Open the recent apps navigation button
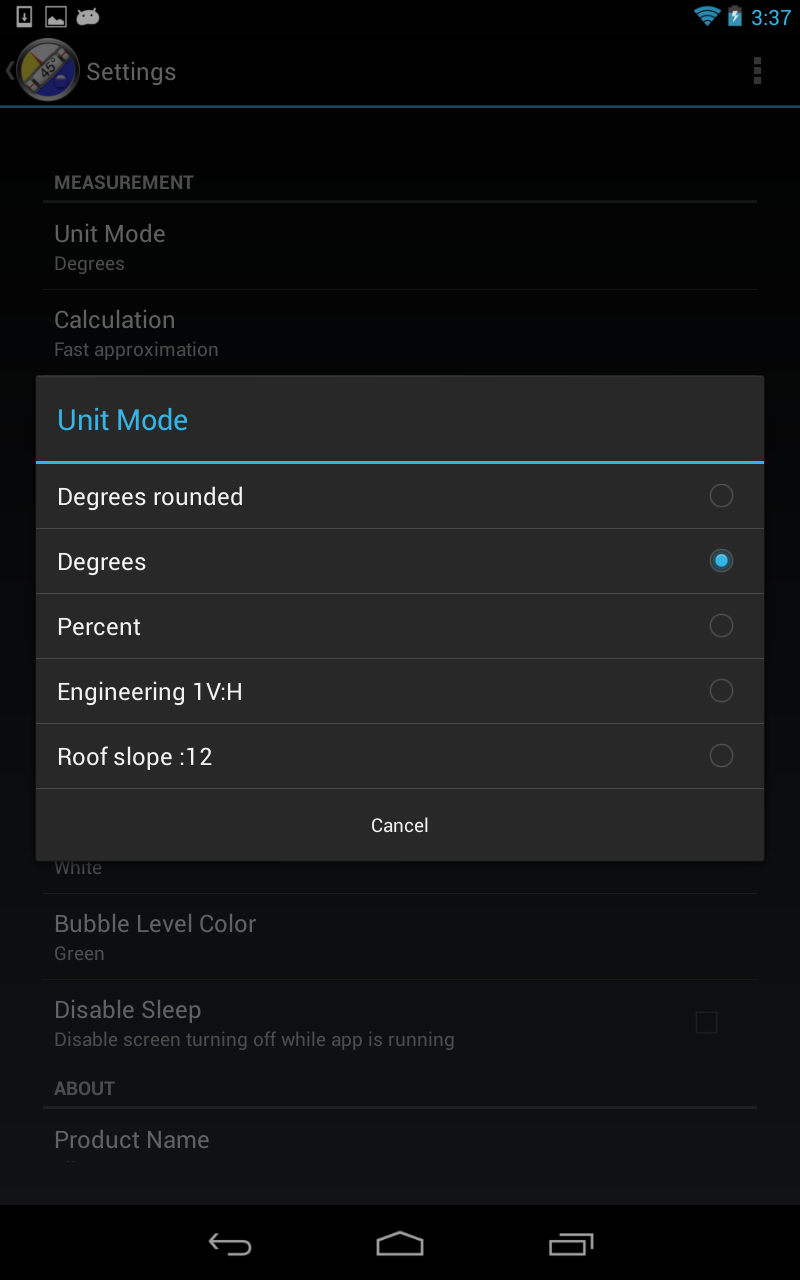Image resolution: width=800 pixels, height=1280 pixels. (x=571, y=1243)
